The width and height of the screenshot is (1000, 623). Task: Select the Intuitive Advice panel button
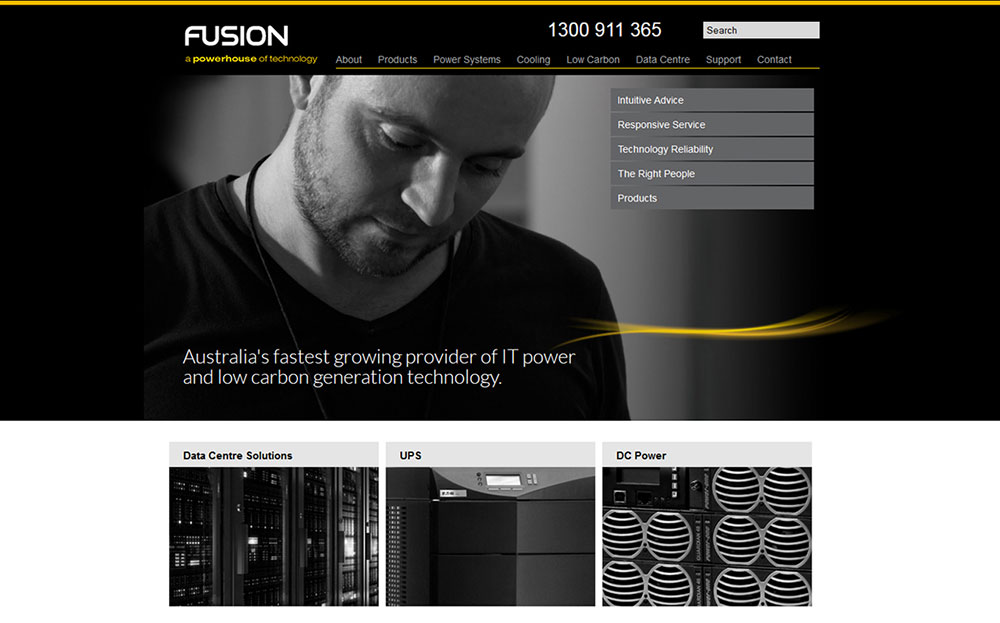(712, 100)
